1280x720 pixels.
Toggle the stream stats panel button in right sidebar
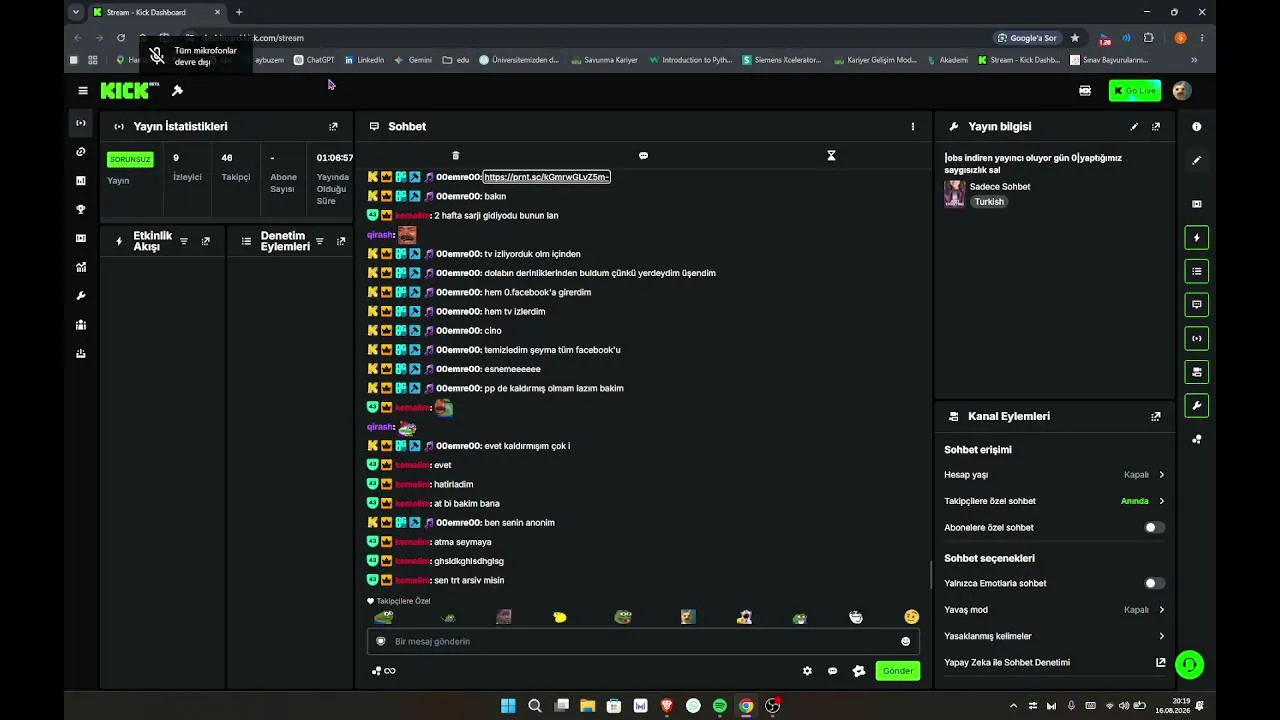(x=1197, y=338)
